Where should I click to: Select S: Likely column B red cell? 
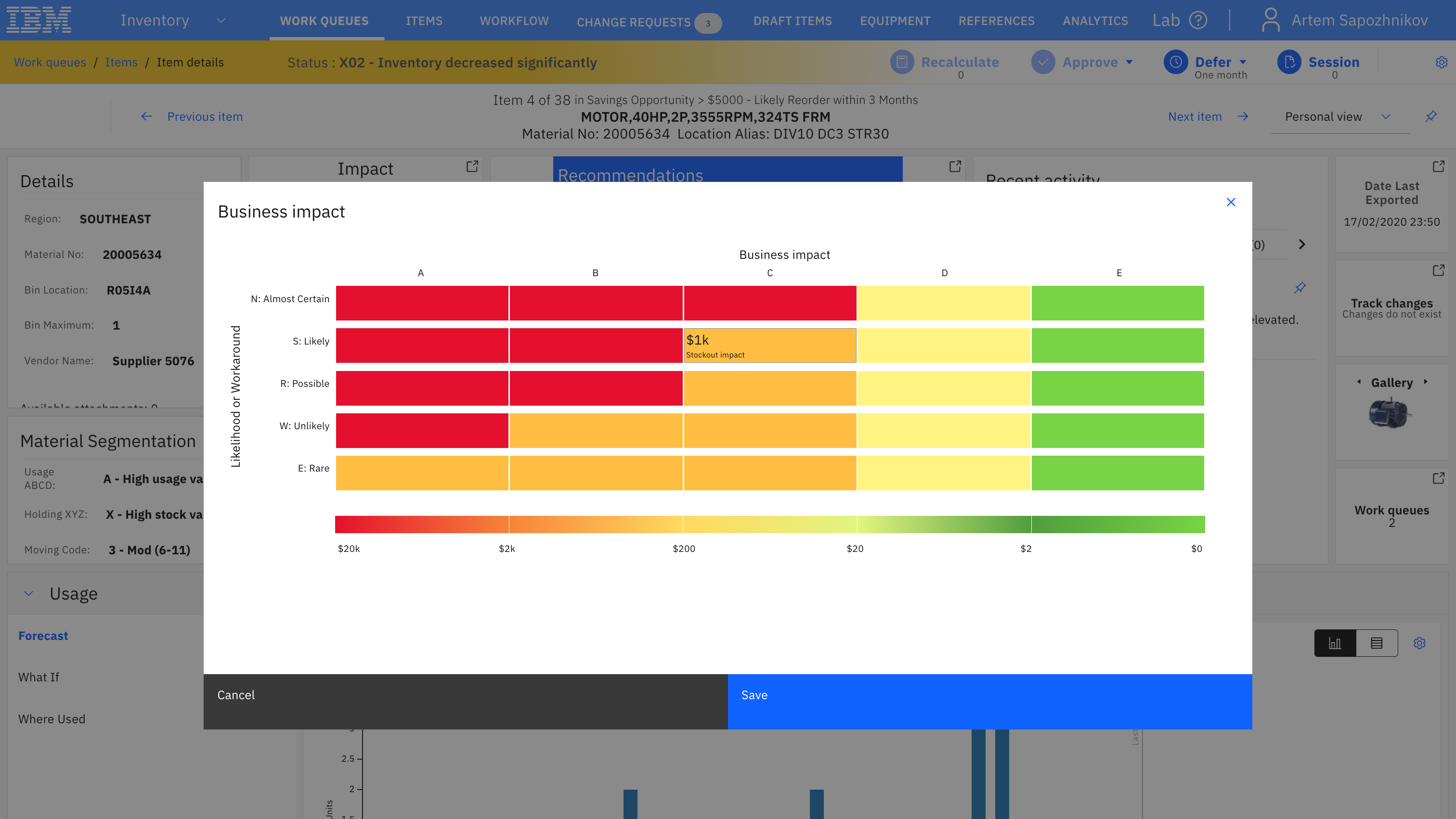click(596, 346)
